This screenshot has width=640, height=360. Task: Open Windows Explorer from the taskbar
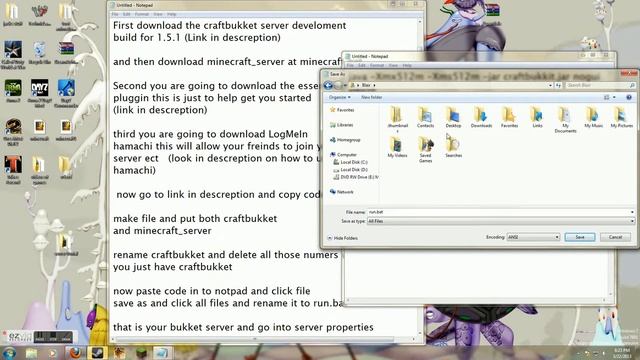[x=31, y=353]
